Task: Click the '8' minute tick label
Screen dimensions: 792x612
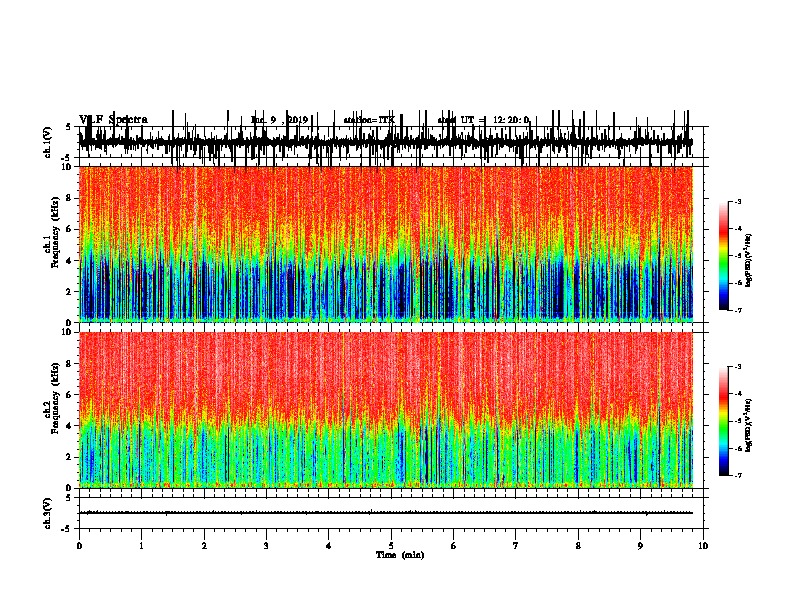Action: pyautogui.click(x=578, y=545)
